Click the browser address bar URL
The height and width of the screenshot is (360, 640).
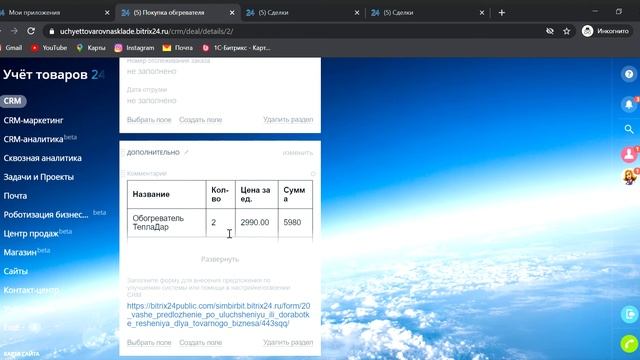click(147, 31)
